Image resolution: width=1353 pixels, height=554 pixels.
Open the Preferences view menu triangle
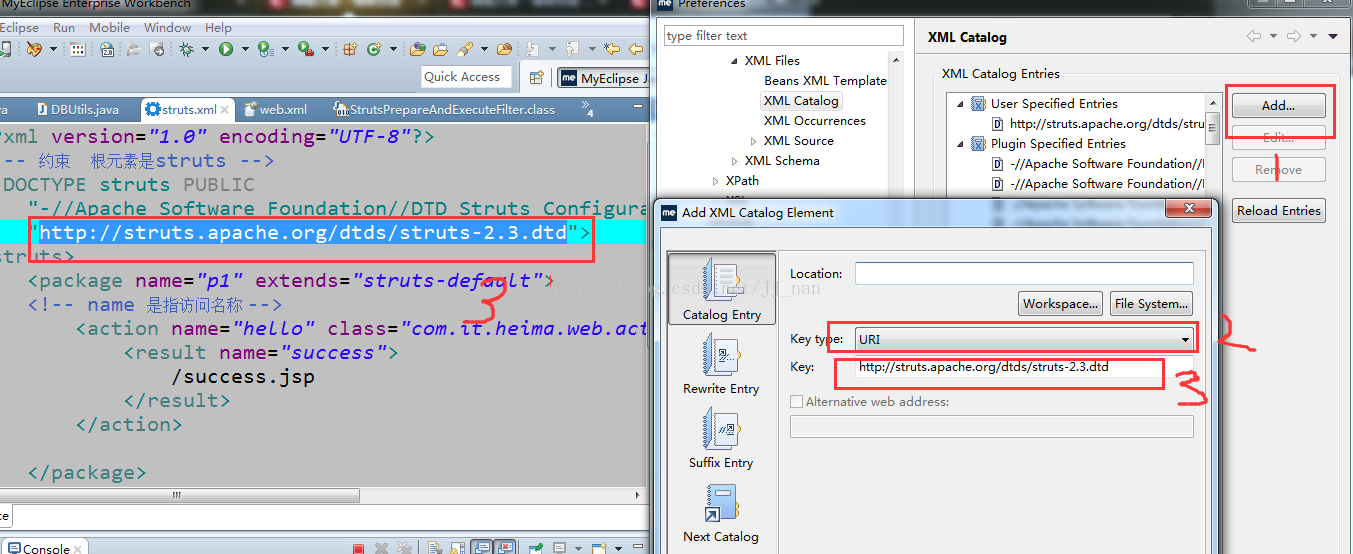(1333, 37)
